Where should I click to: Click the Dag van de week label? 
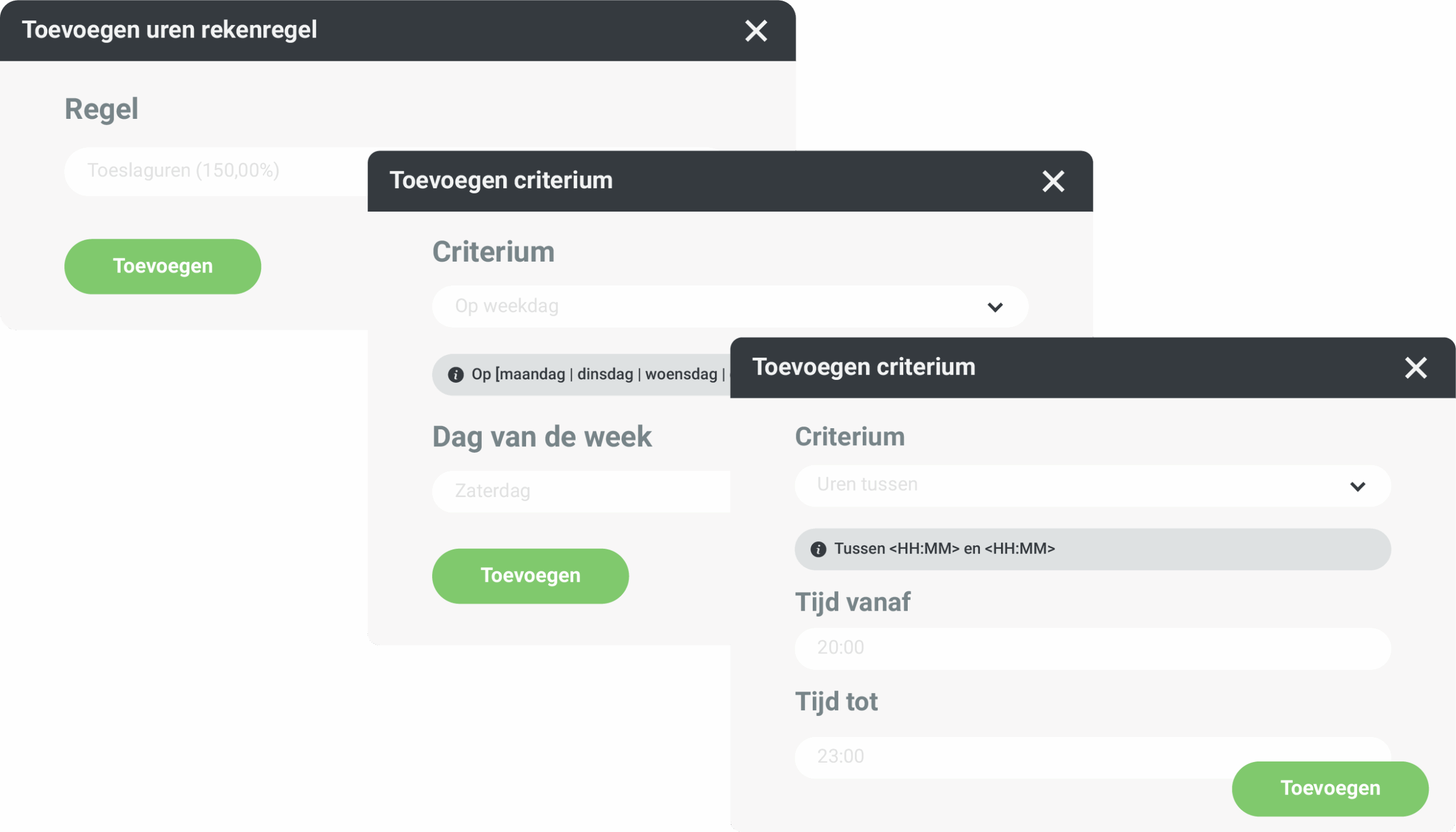point(541,437)
